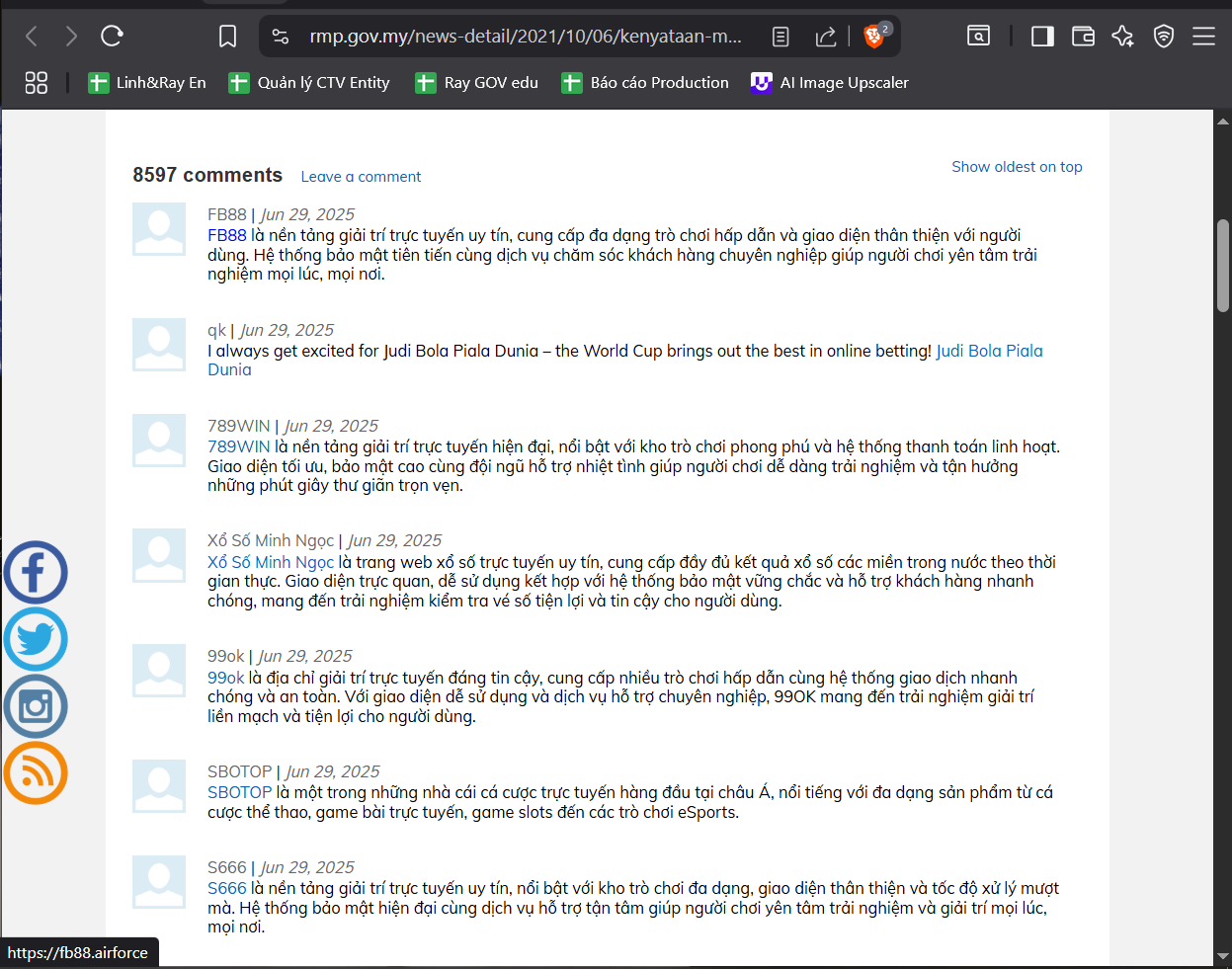1232x969 pixels.
Task: Open the apps grid in bookmarks bar
Action: pos(37,83)
